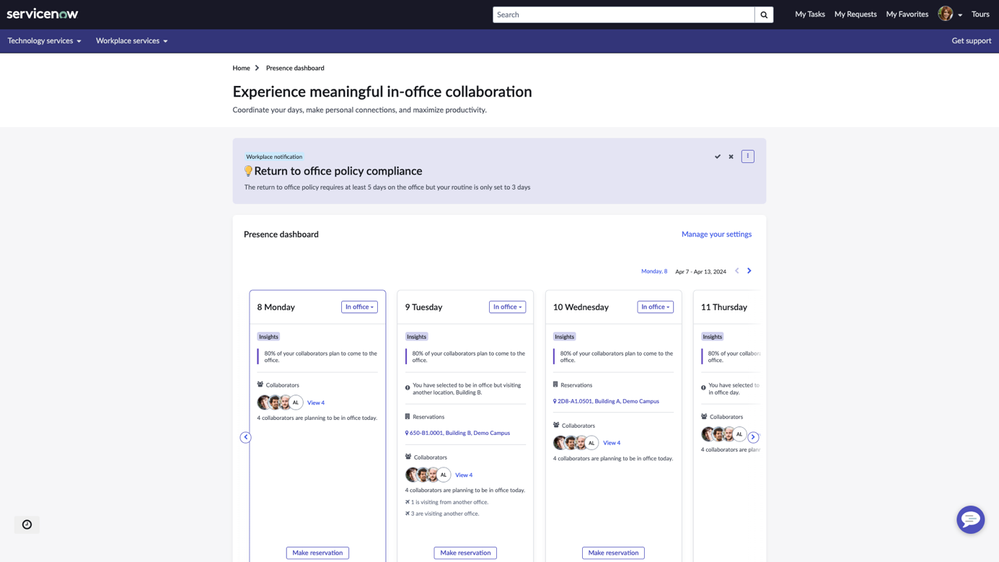The height and width of the screenshot is (562, 999).
Task: Mark the notification as done with the checkmark
Action: coord(717,157)
